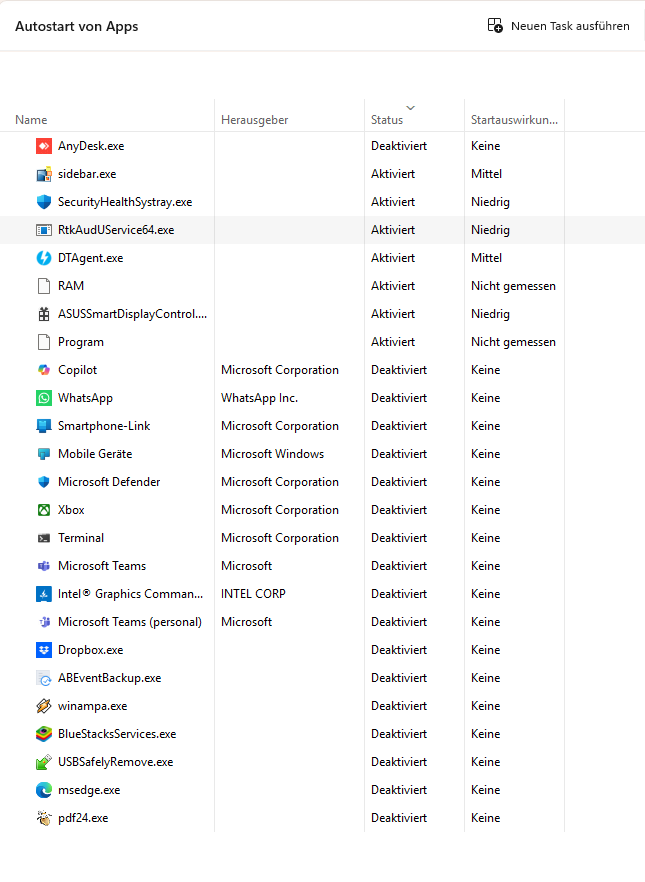Click Nicht gemessen in the RAM row
The height and width of the screenshot is (882, 645).
click(513, 286)
